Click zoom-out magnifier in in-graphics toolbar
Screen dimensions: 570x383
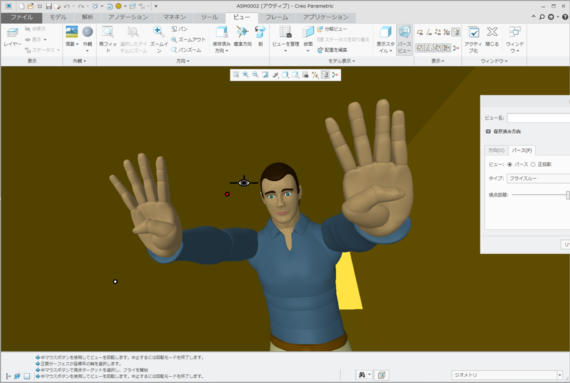click(x=256, y=75)
